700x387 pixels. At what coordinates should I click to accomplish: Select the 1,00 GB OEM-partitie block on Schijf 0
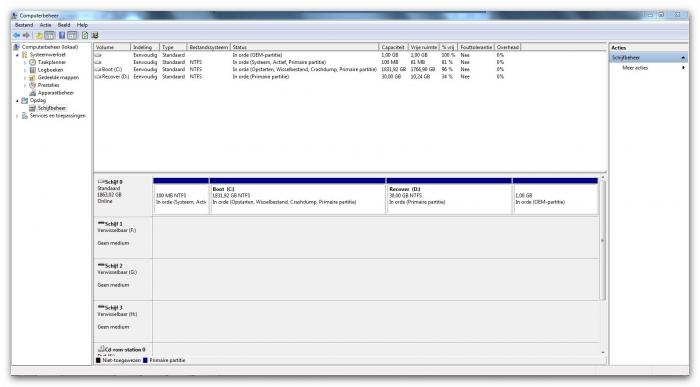click(555, 196)
